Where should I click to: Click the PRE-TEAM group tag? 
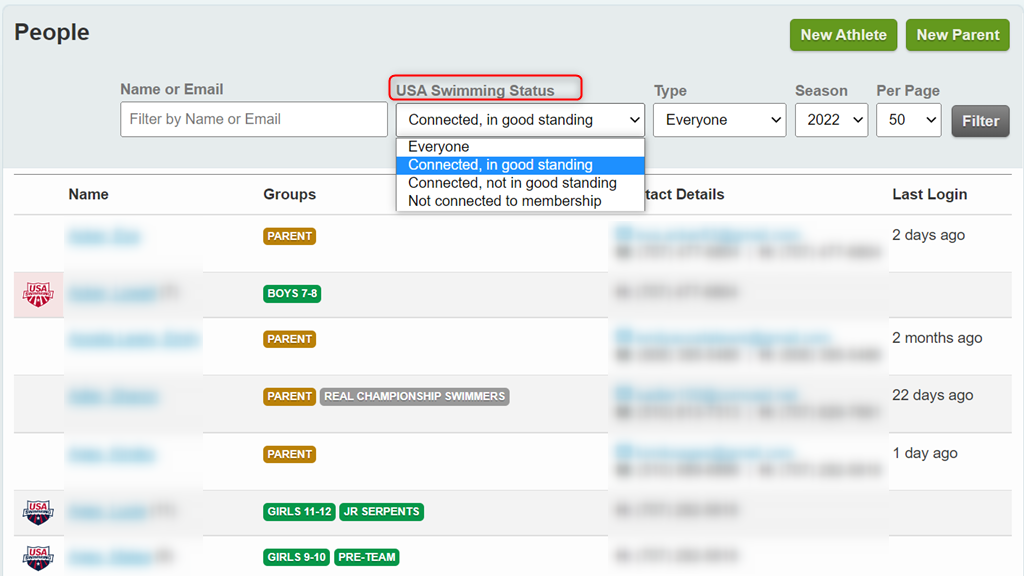click(366, 557)
